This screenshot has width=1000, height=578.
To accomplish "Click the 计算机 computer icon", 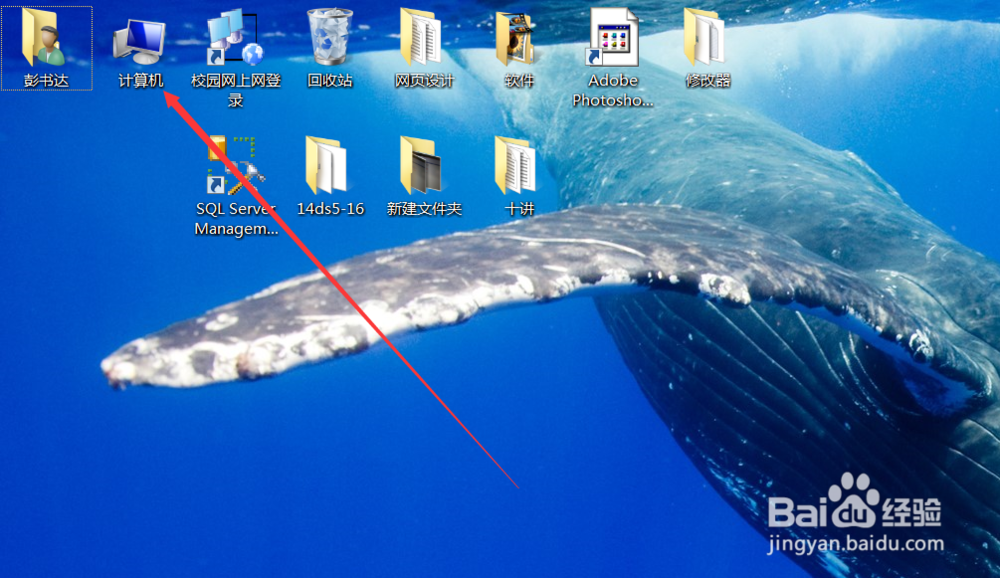I will (x=140, y=41).
